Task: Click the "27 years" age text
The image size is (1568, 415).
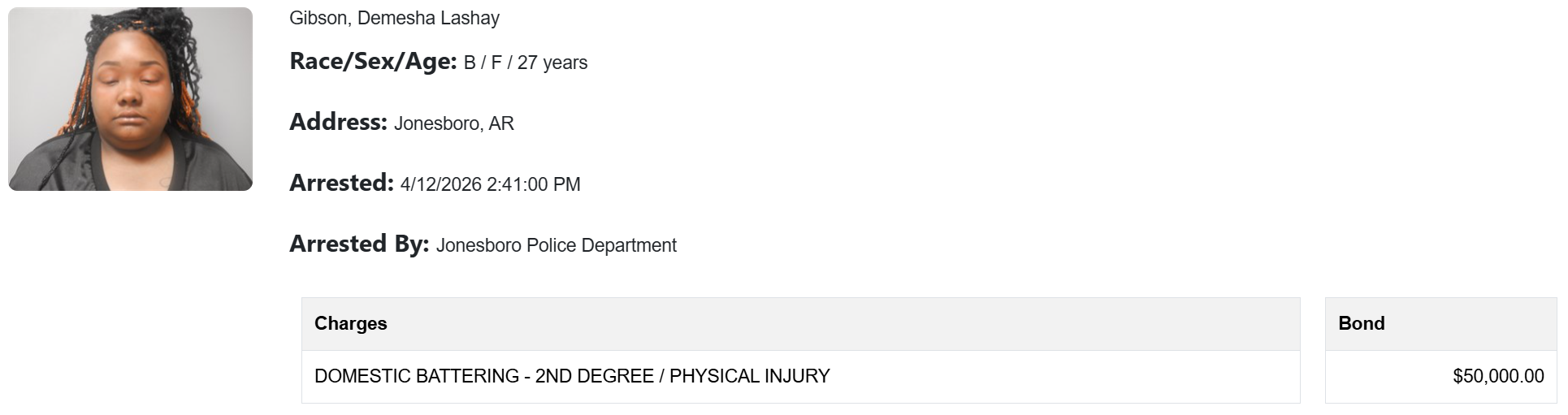Action: click(552, 63)
